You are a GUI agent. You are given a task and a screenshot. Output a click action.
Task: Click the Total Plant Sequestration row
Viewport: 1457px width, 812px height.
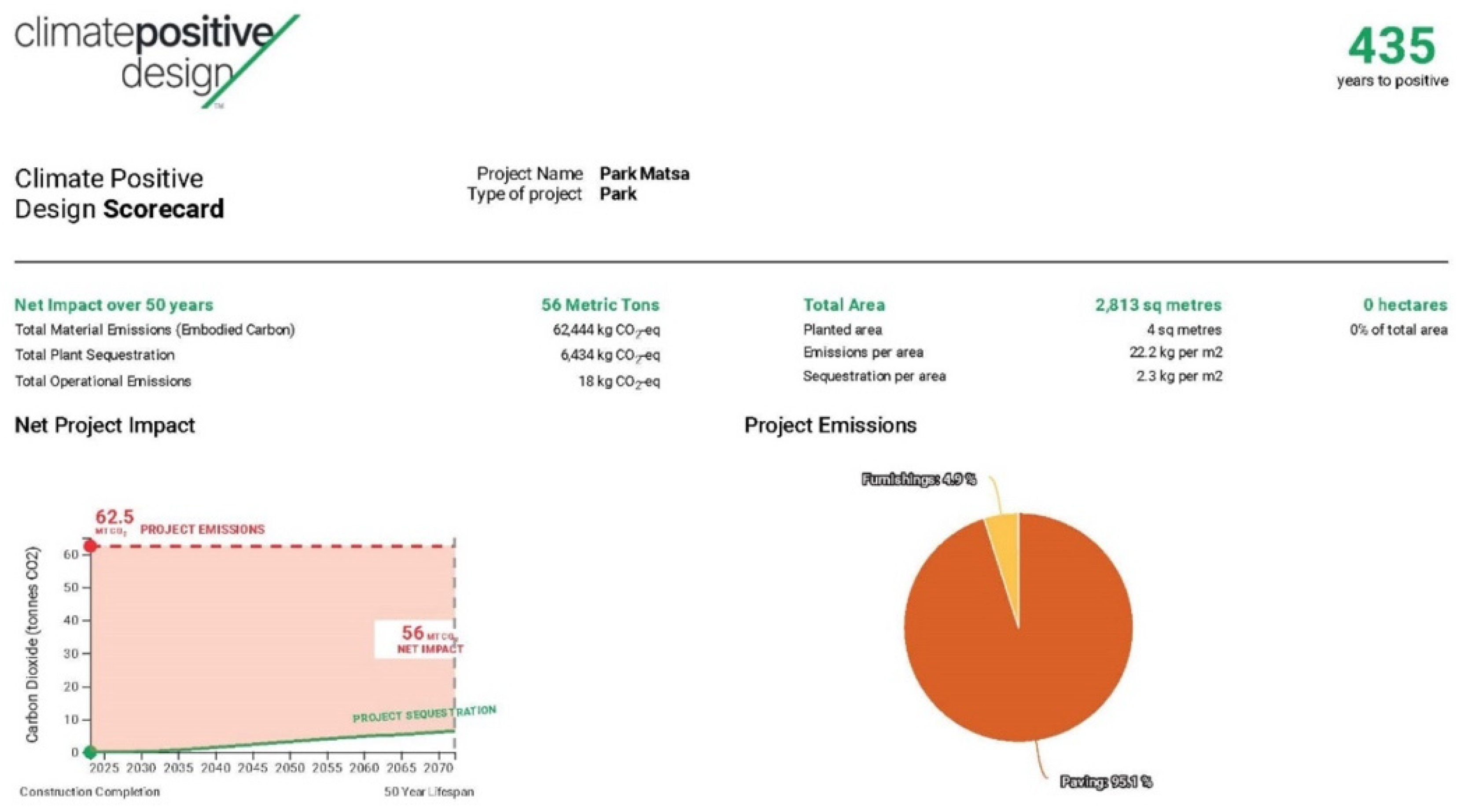95,355
